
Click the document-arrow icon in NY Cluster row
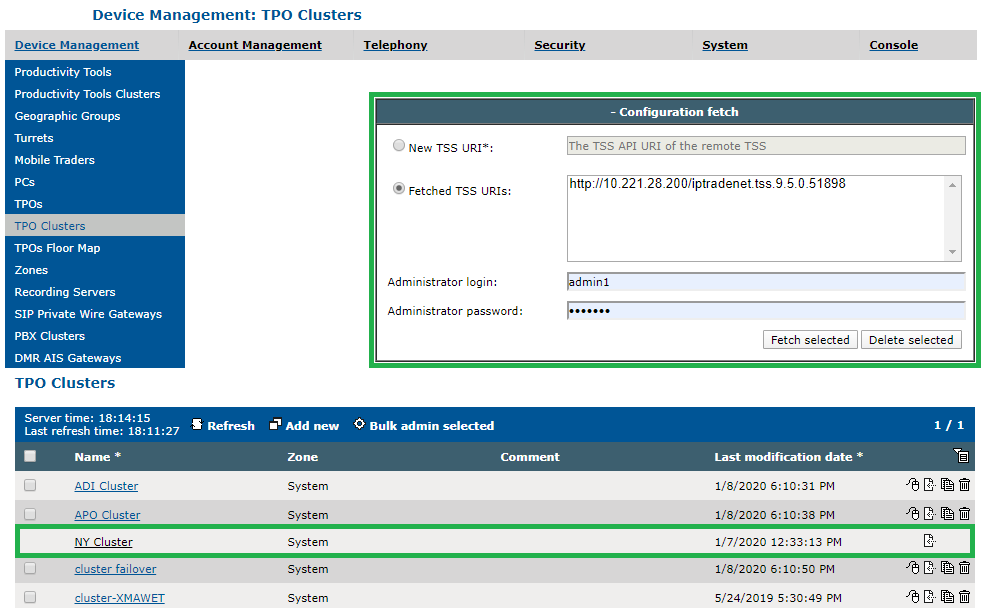click(929, 541)
